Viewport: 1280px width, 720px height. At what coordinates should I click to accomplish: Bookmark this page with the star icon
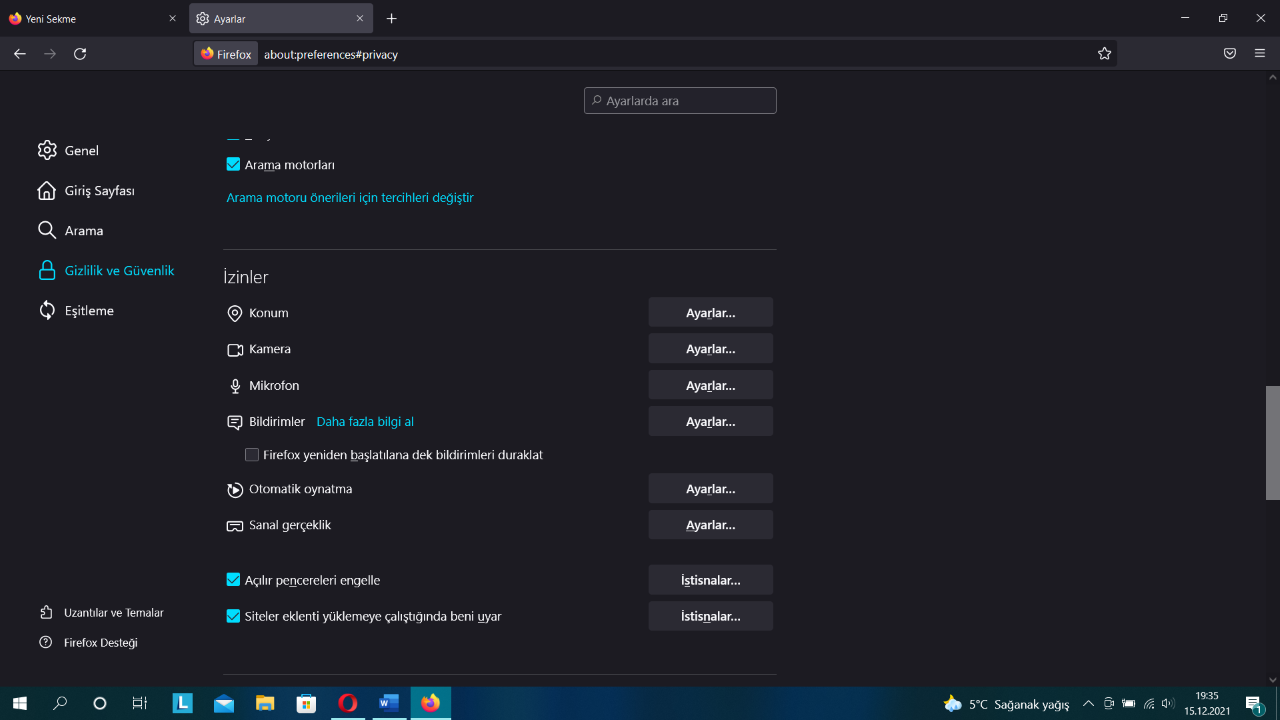1104,54
